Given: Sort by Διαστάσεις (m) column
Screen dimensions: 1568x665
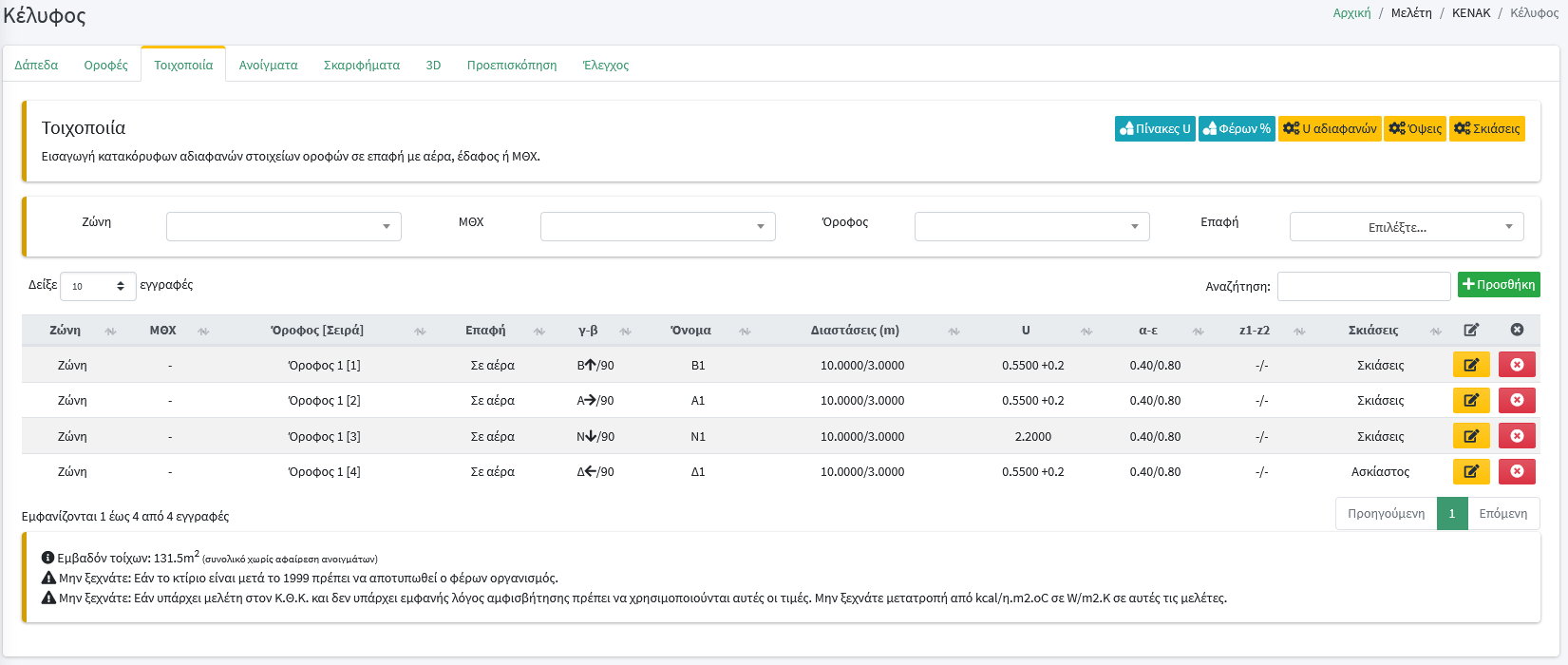Looking at the screenshot, I should pos(854,331).
